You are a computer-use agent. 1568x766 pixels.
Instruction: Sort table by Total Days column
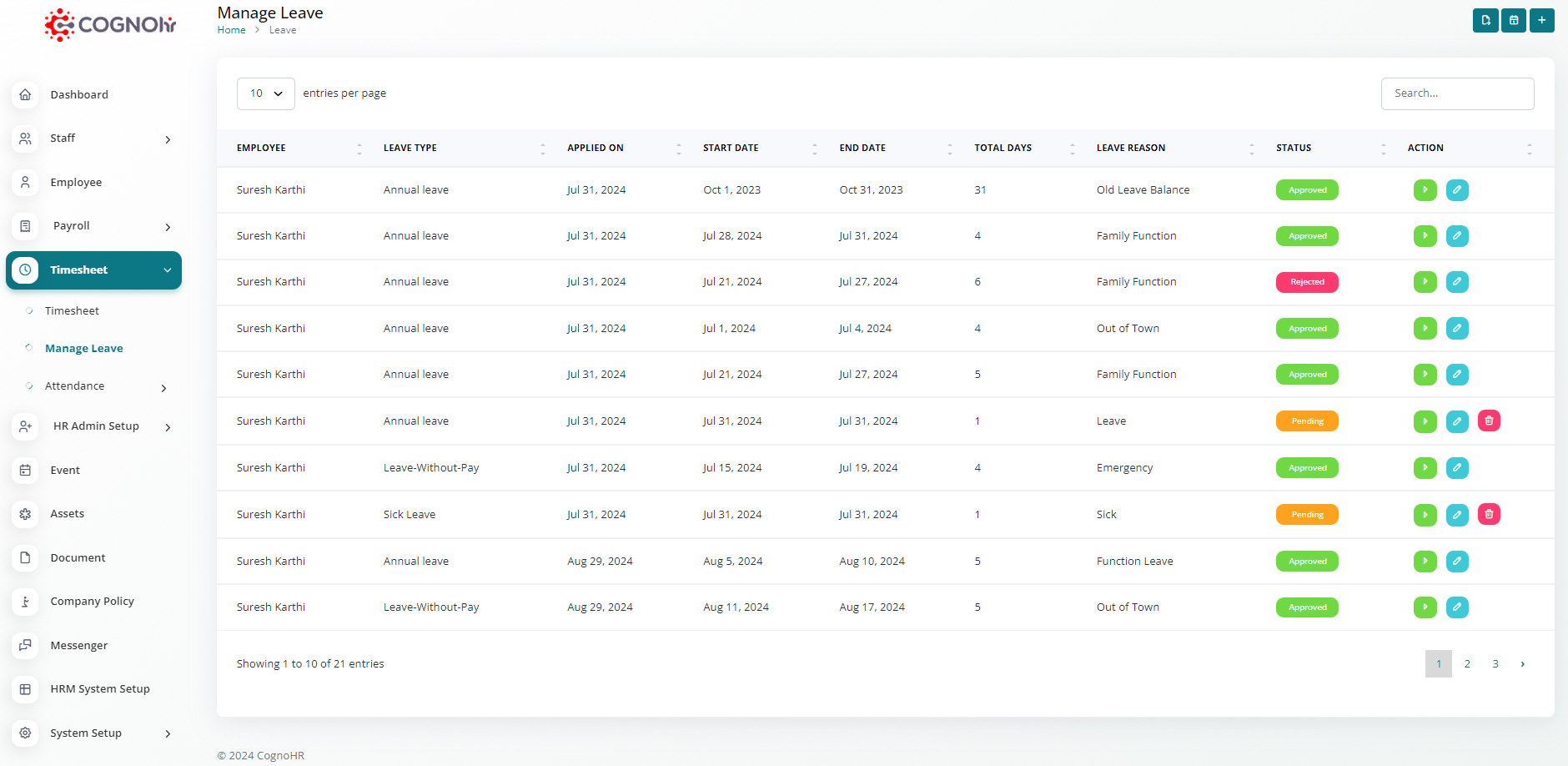(1003, 148)
